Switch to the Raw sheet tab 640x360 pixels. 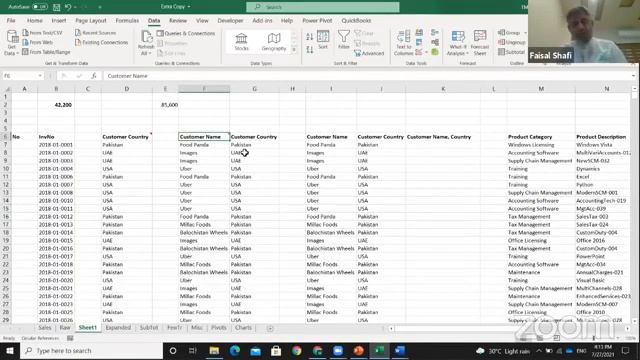pos(65,328)
